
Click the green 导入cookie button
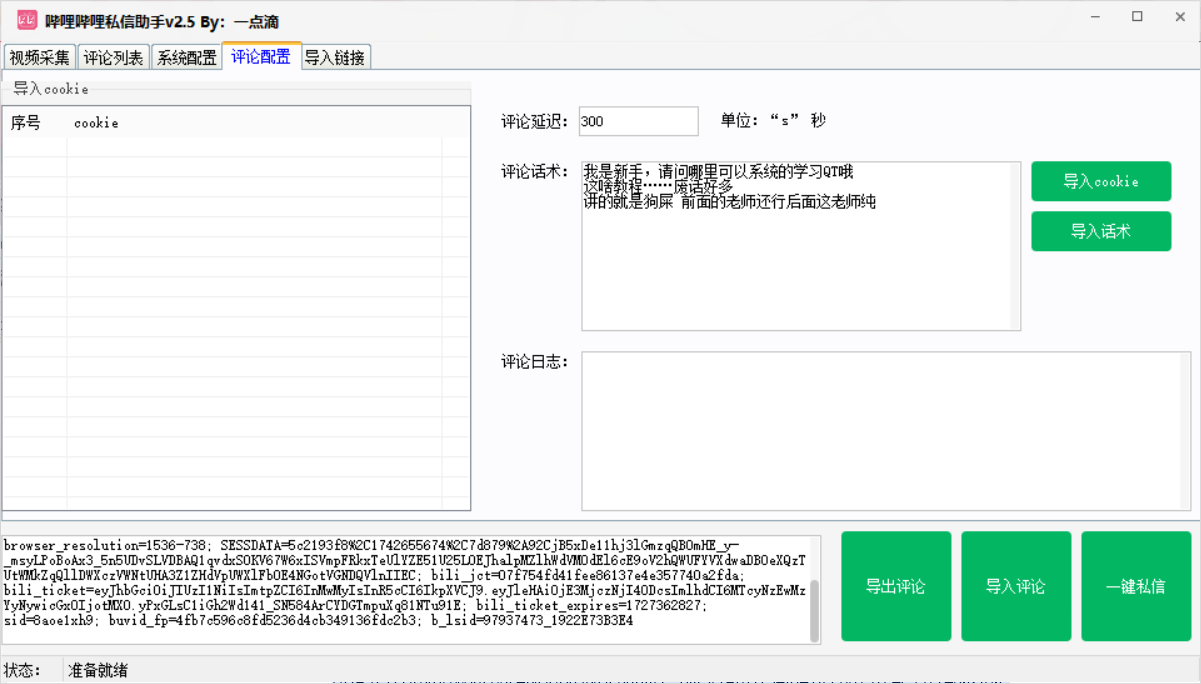point(1101,181)
